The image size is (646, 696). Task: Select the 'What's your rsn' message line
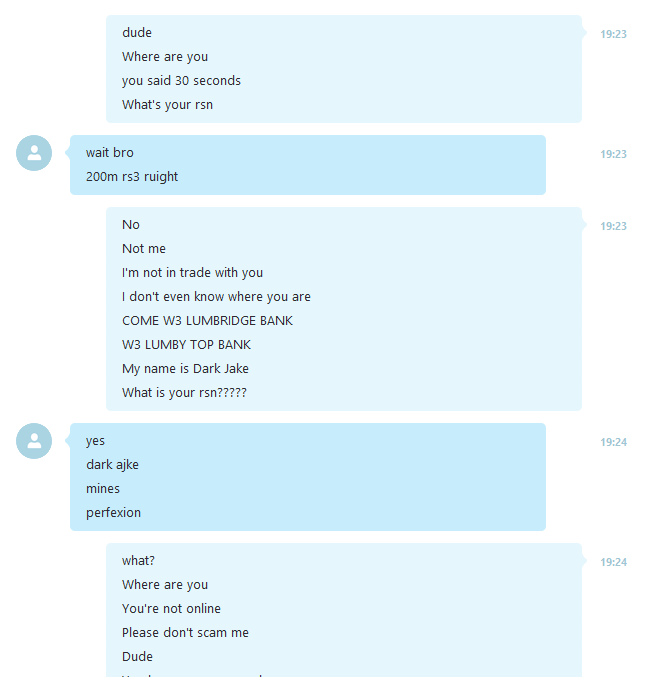(x=167, y=105)
